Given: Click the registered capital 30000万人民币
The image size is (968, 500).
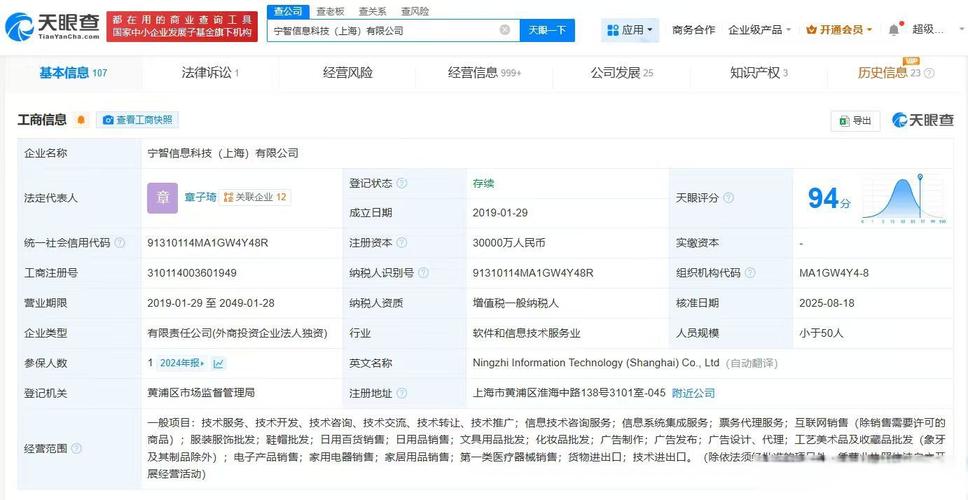Looking at the screenshot, I should (x=509, y=243).
